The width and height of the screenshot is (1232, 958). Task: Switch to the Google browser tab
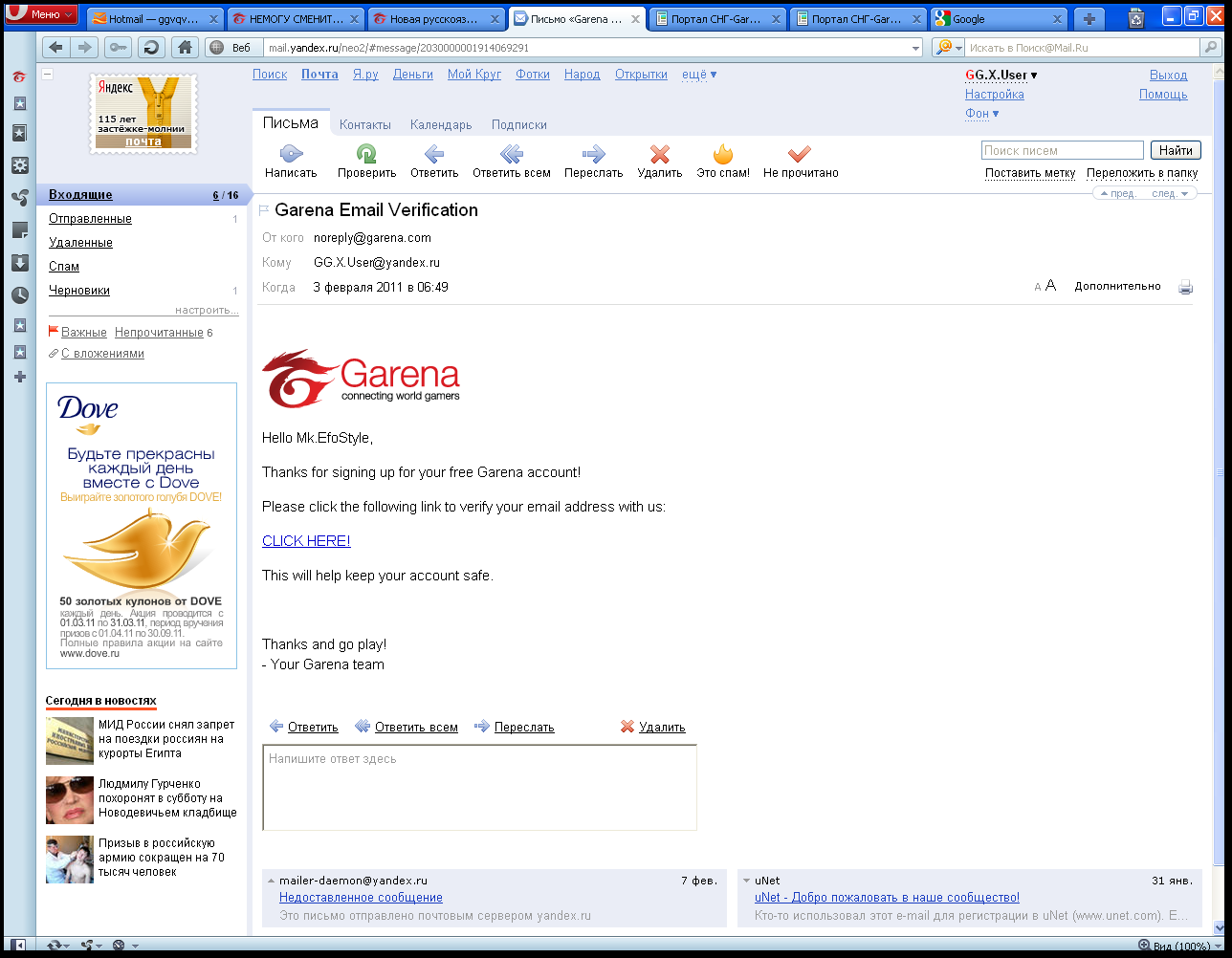click(1000, 19)
